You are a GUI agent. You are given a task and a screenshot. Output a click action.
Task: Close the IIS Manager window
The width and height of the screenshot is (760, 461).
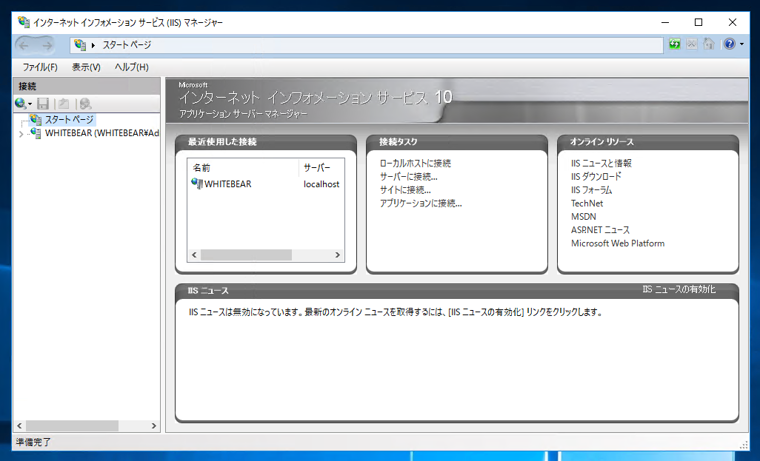(732, 22)
